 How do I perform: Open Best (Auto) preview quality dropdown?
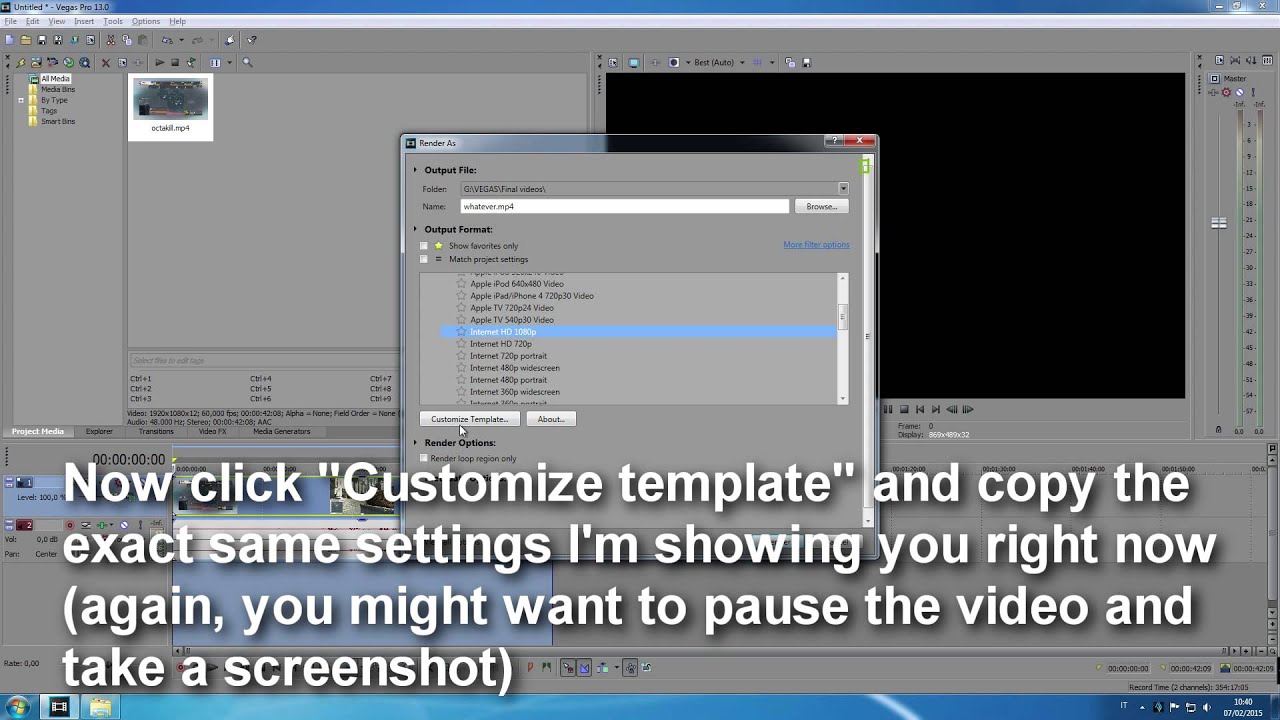pos(742,62)
